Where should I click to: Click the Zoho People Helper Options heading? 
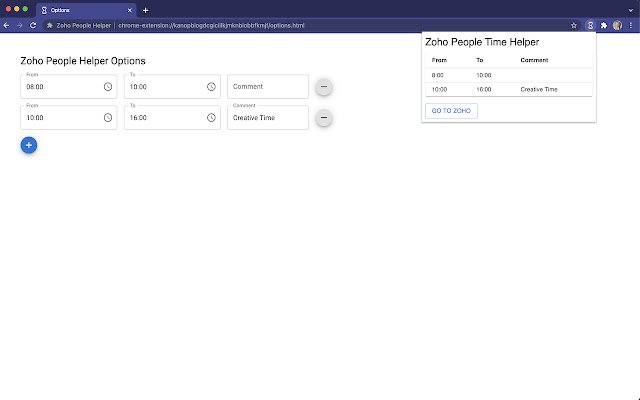tap(83, 61)
